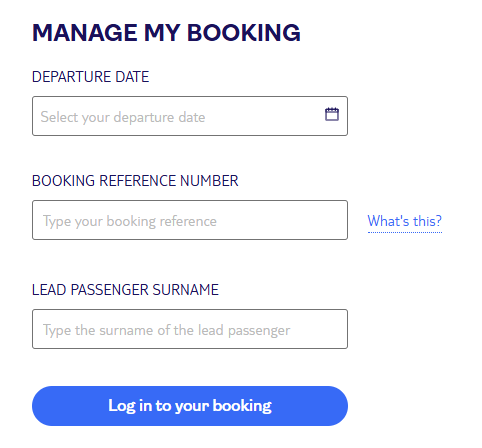Click the empty right side of departure date box

(263, 116)
